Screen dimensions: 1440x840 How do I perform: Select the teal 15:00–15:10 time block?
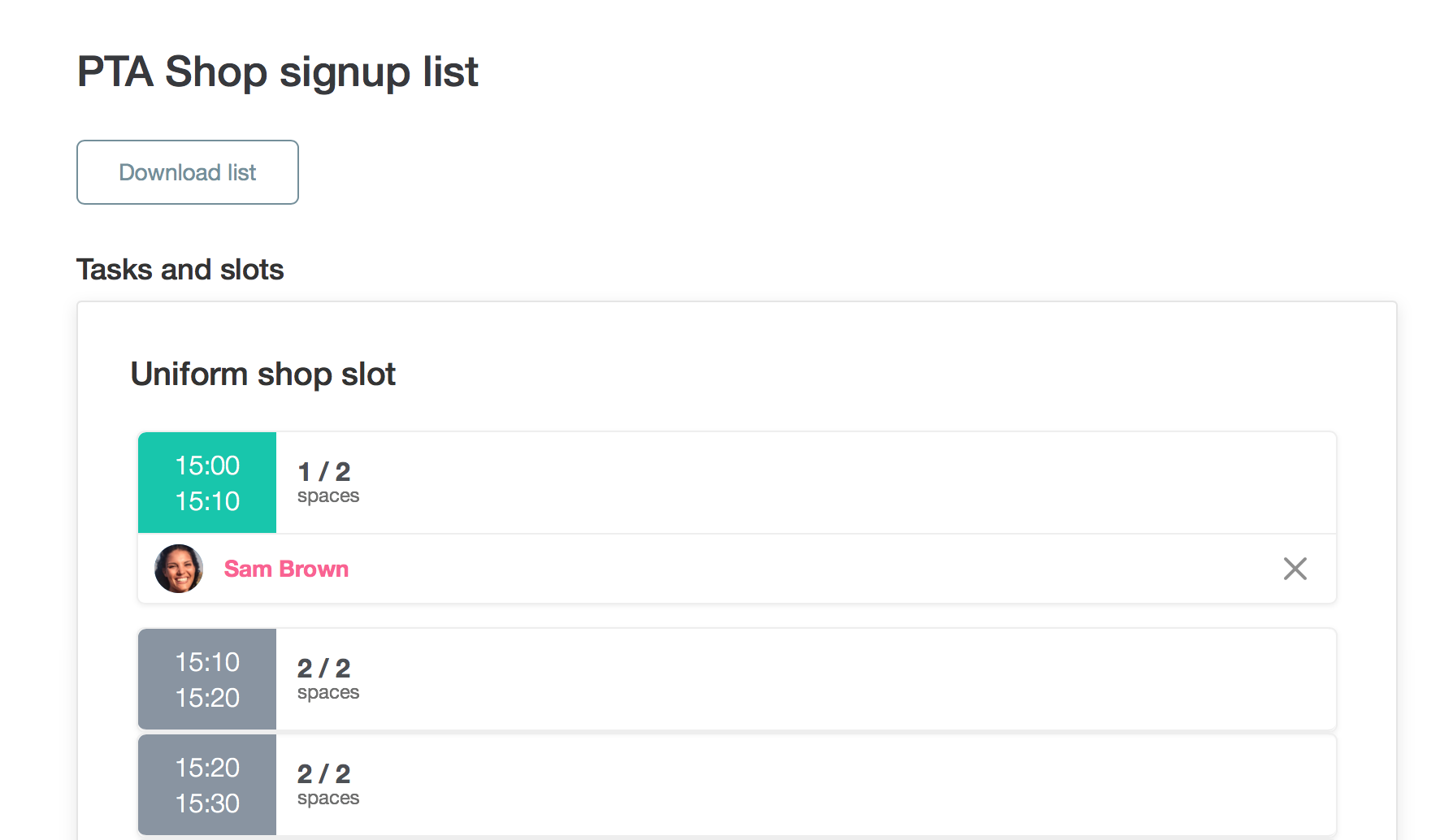207,483
